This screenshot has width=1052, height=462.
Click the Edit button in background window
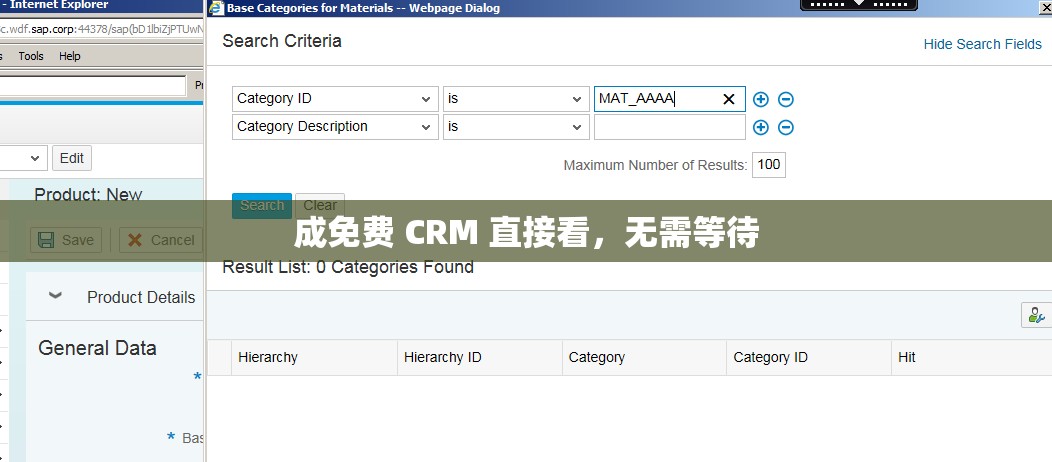72,158
